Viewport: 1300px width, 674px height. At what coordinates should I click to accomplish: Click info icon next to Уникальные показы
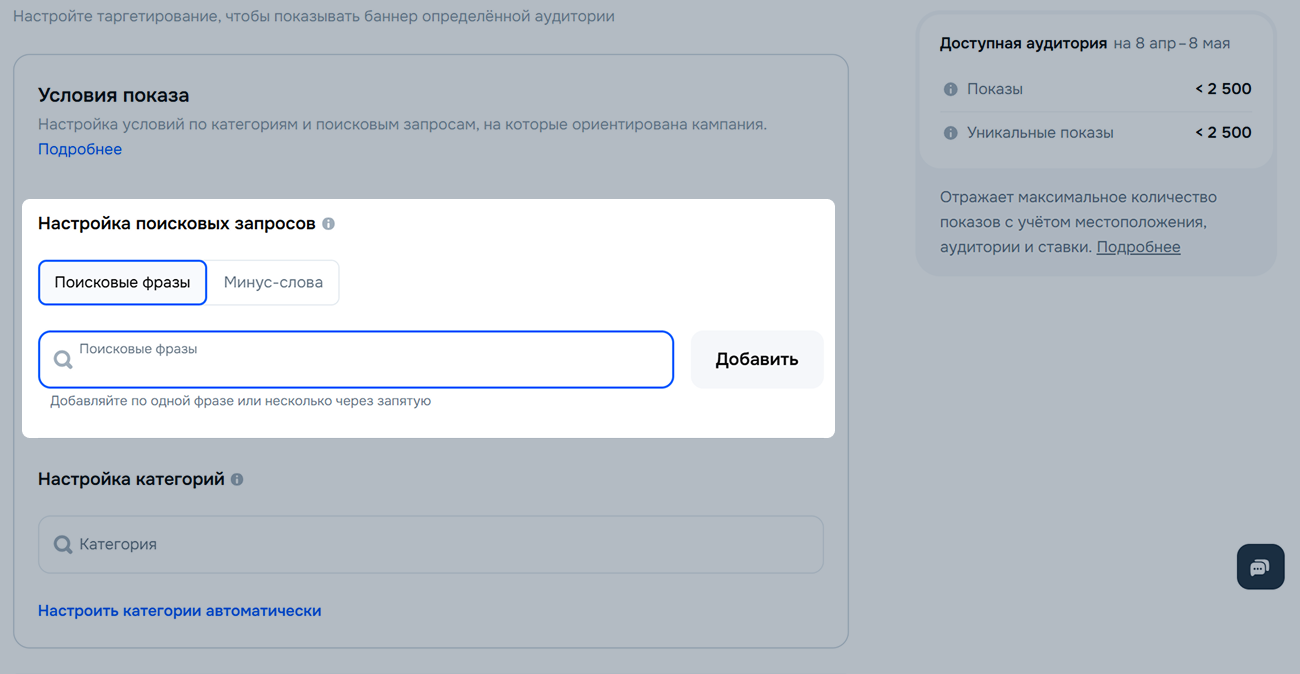pos(950,133)
